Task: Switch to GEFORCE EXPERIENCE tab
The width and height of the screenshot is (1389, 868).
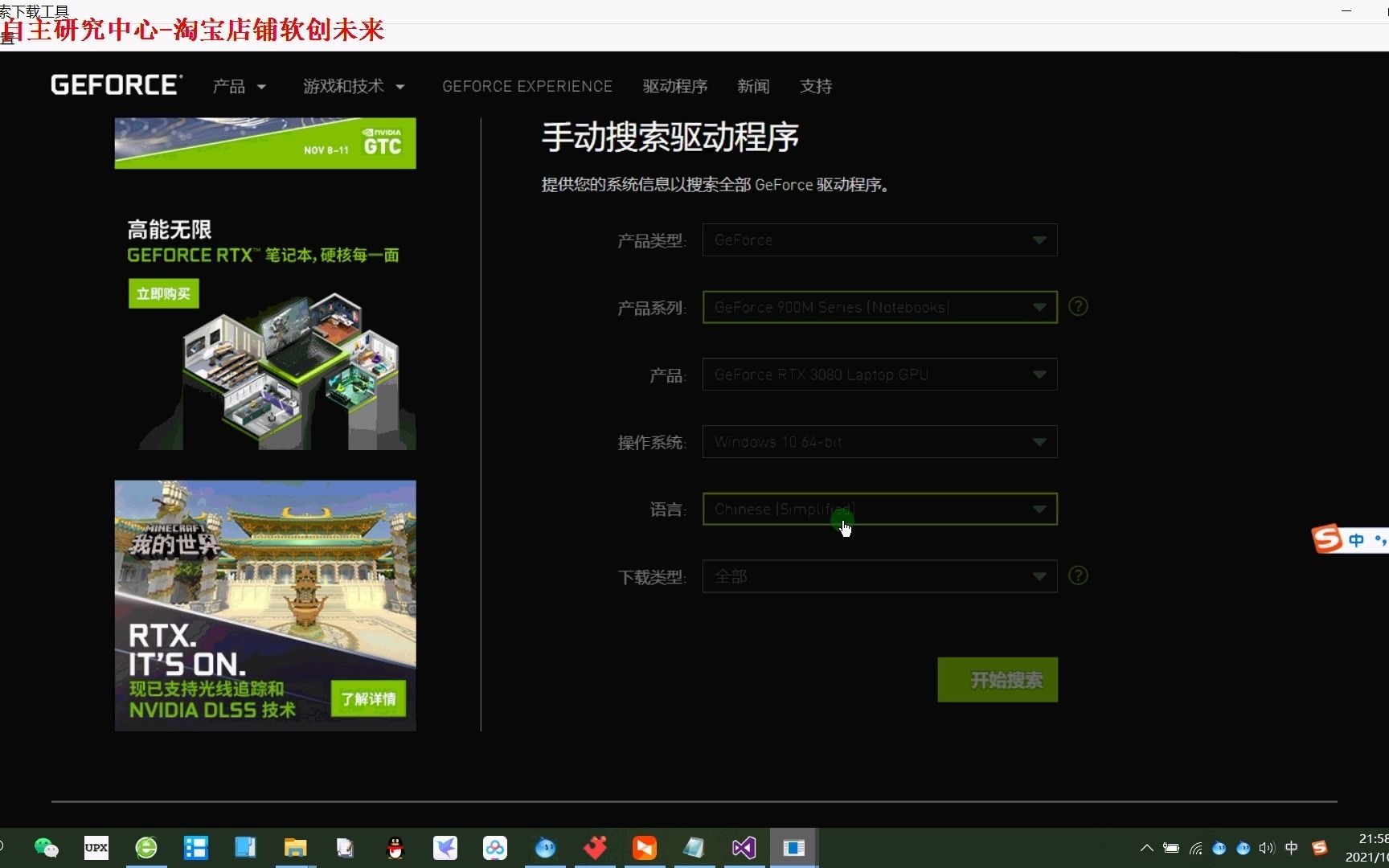Action: click(527, 86)
